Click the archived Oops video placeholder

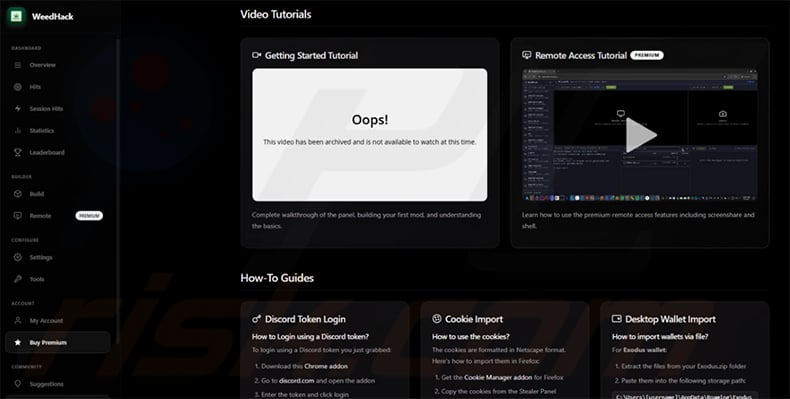click(x=370, y=135)
